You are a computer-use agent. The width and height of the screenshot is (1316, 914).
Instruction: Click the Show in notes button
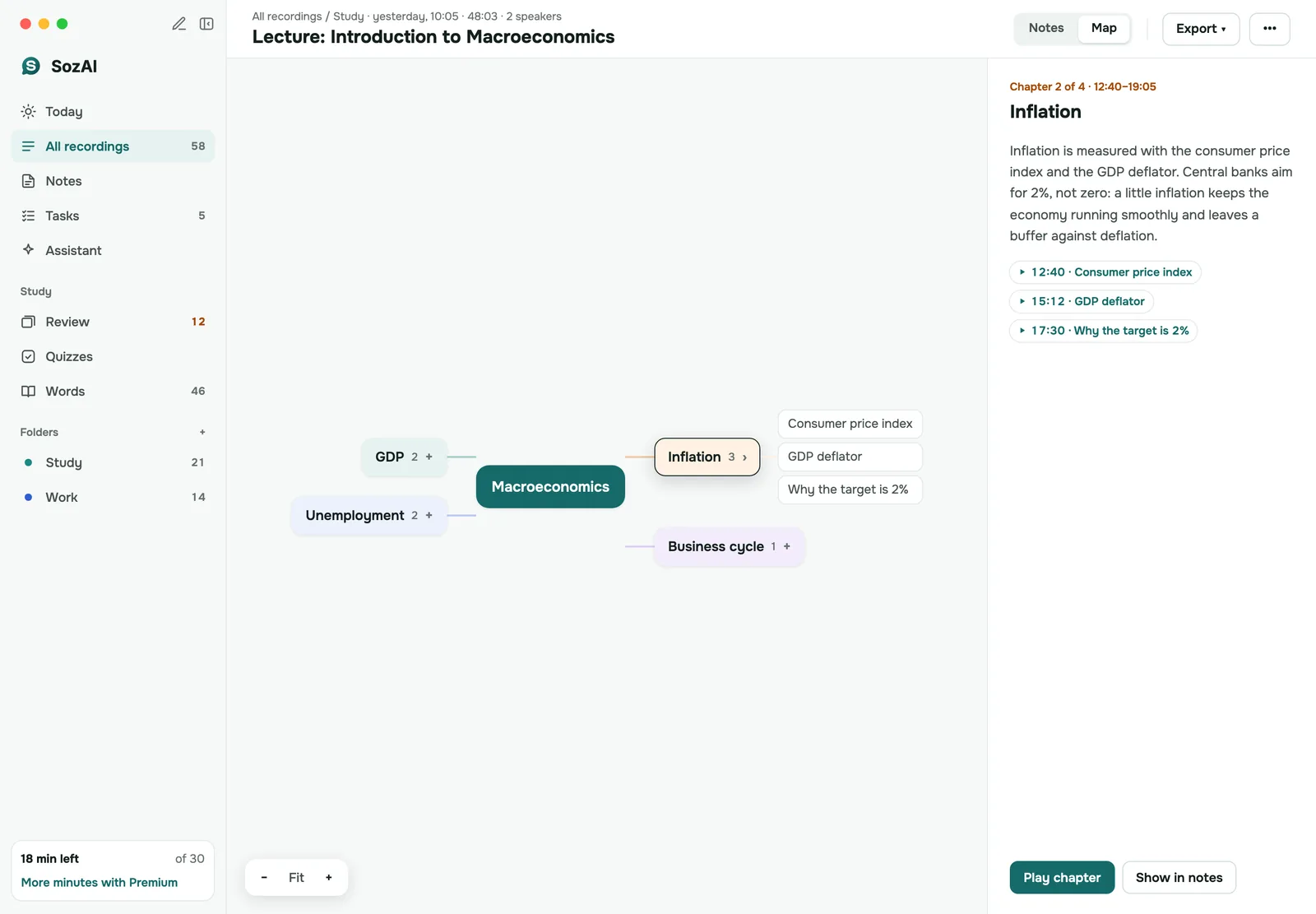(x=1179, y=877)
